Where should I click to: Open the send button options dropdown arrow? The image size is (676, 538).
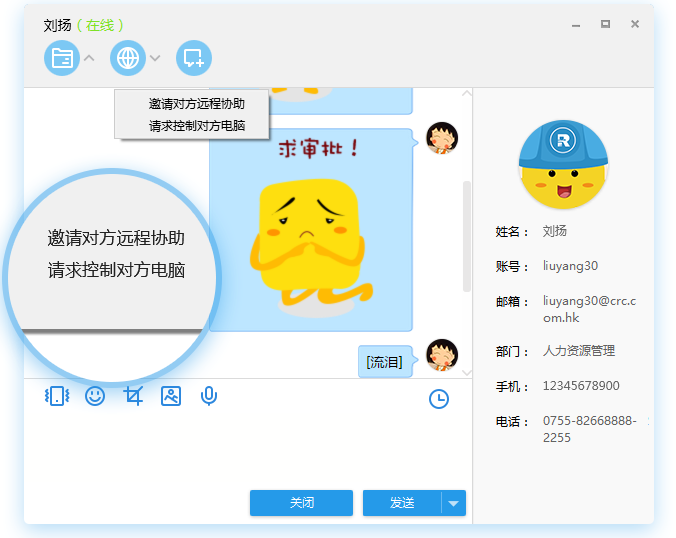point(454,503)
